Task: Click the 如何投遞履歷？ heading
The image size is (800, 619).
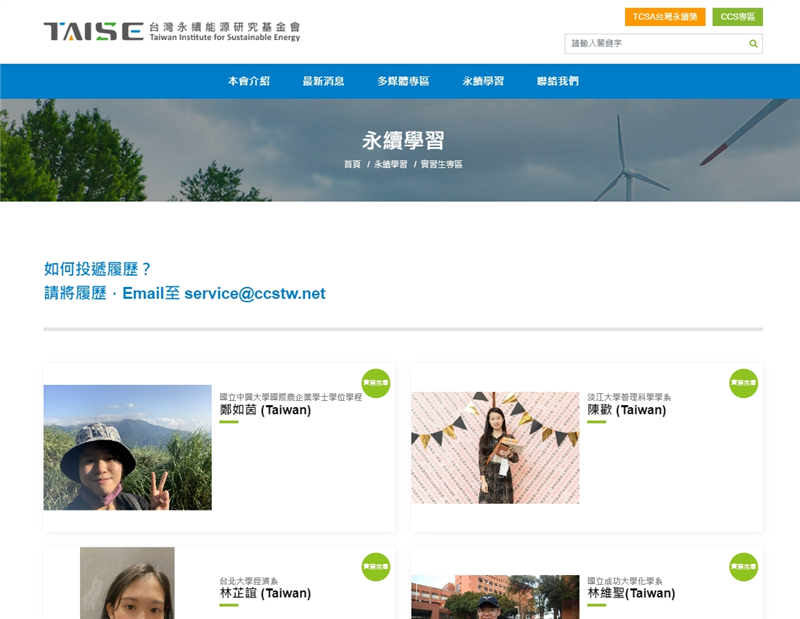Action: click(x=97, y=269)
